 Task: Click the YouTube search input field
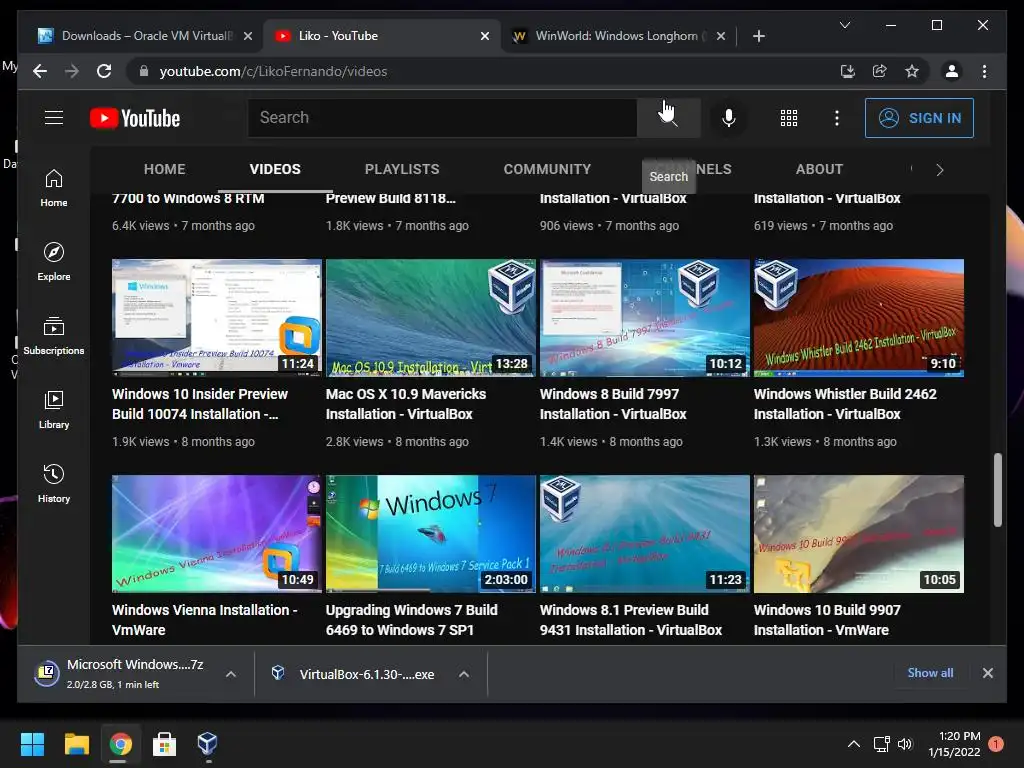[x=442, y=118]
